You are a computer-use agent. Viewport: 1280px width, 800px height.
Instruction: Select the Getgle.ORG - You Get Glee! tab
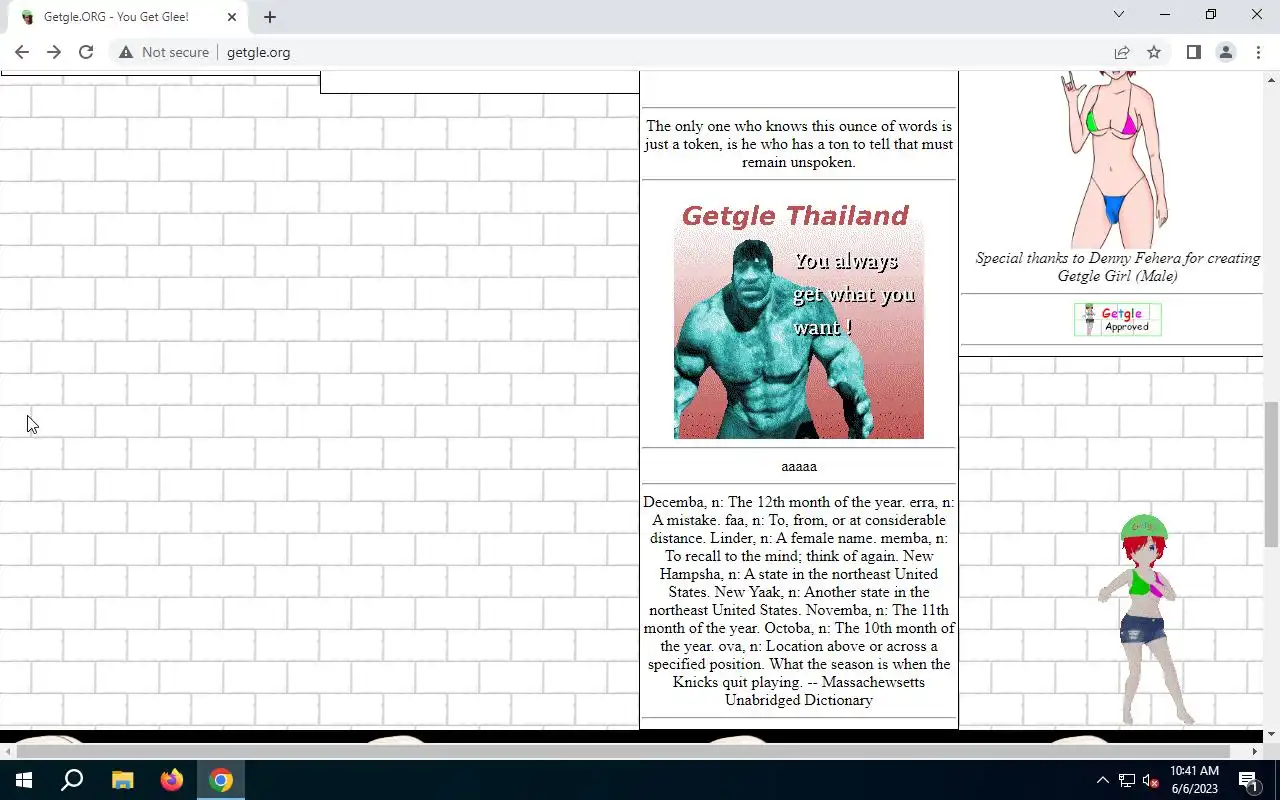click(128, 17)
